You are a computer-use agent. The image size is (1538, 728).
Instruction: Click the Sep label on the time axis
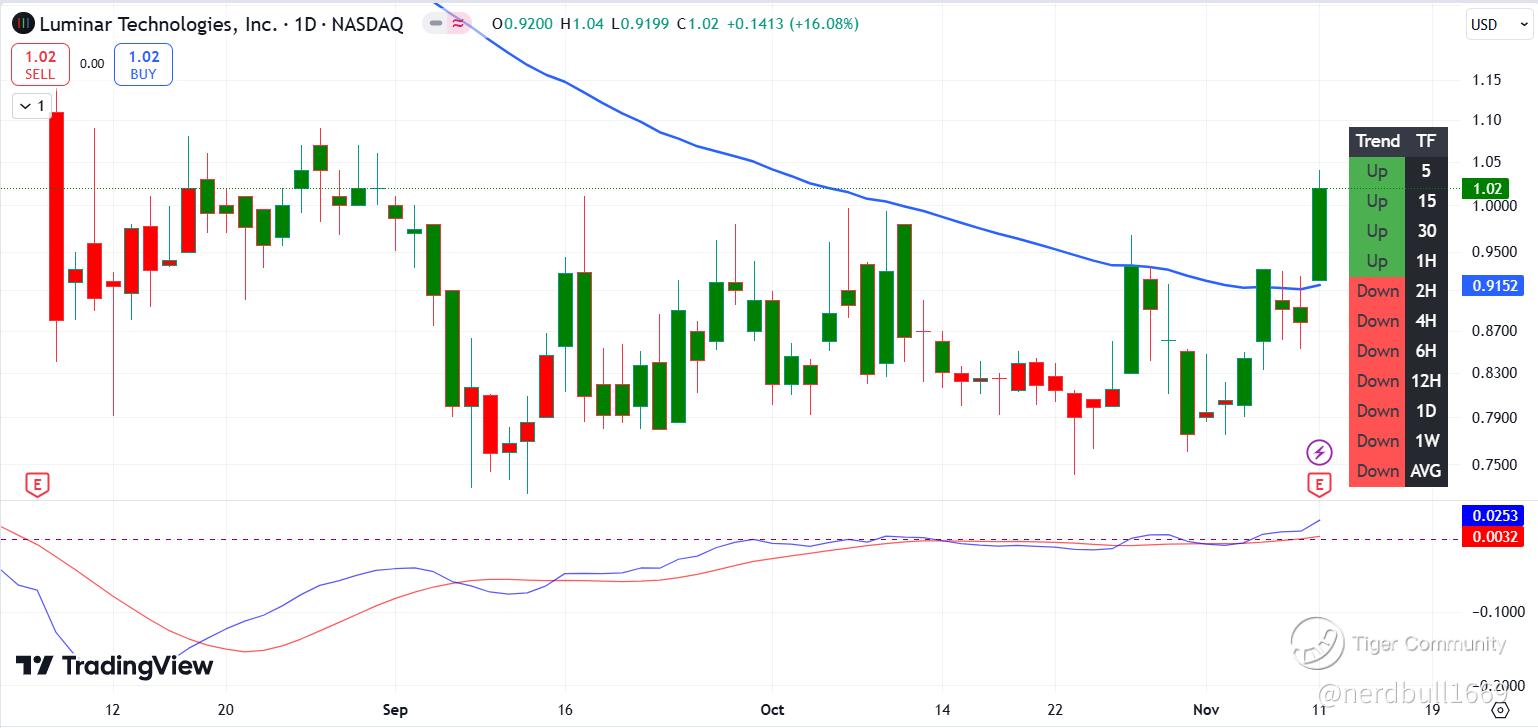[396, 710]
